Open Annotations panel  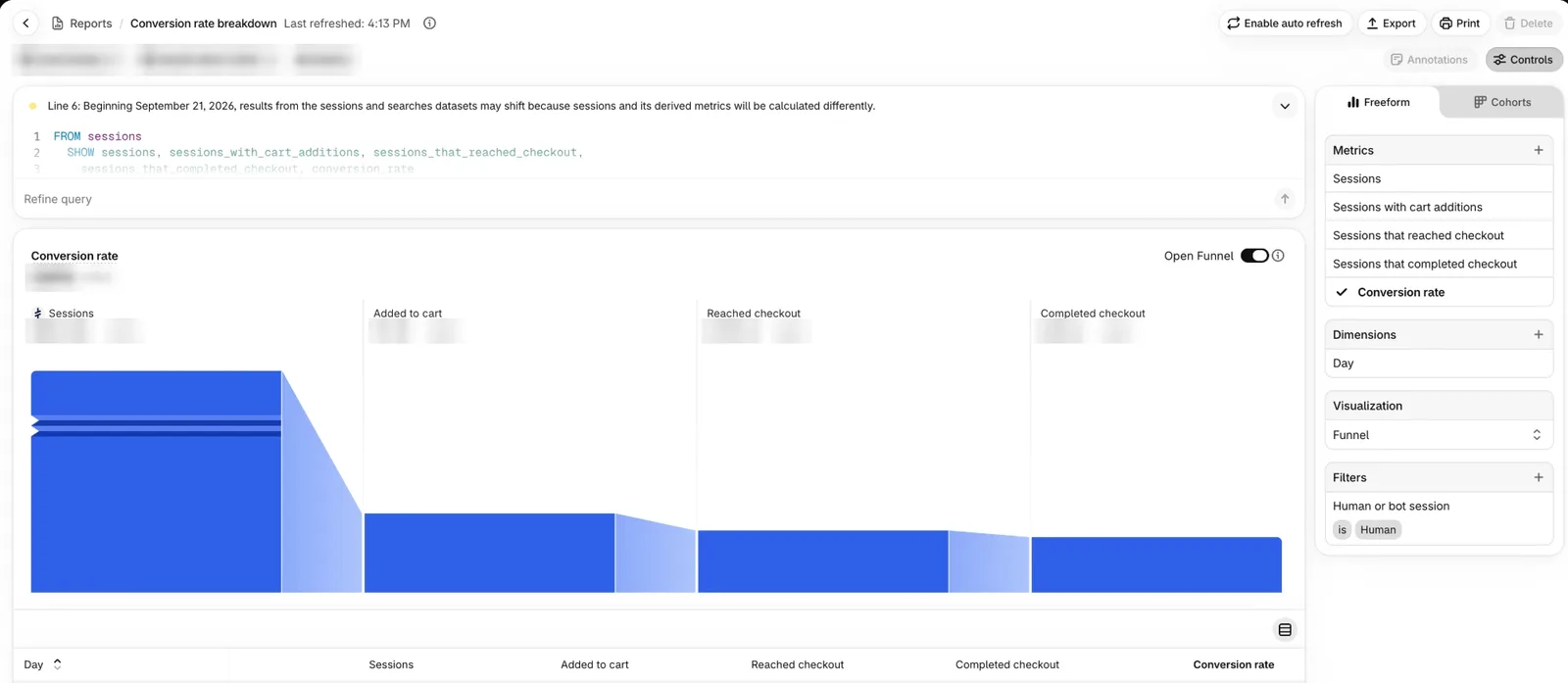tap(1429, 60)
